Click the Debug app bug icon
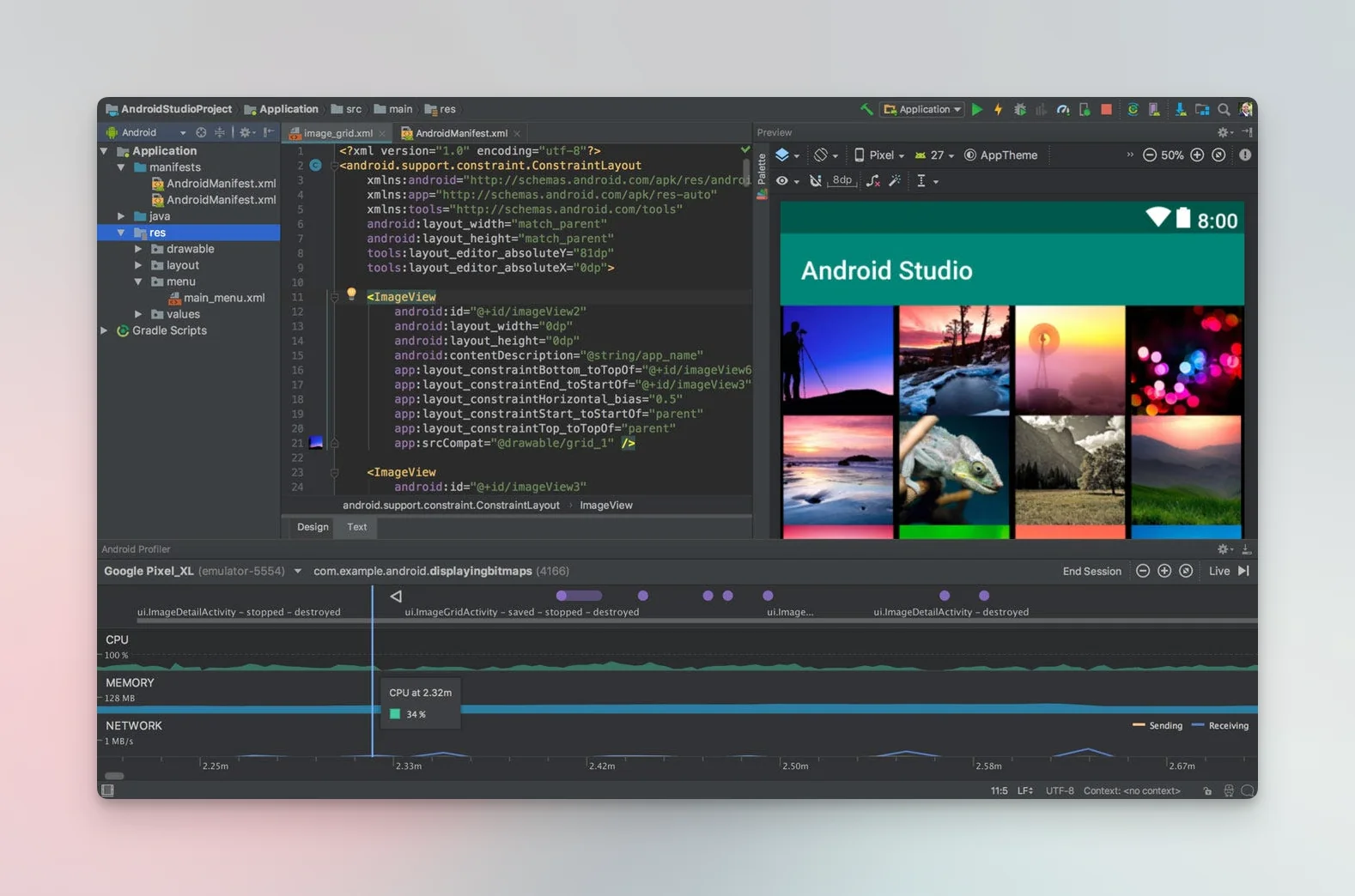 (1020, 109)
